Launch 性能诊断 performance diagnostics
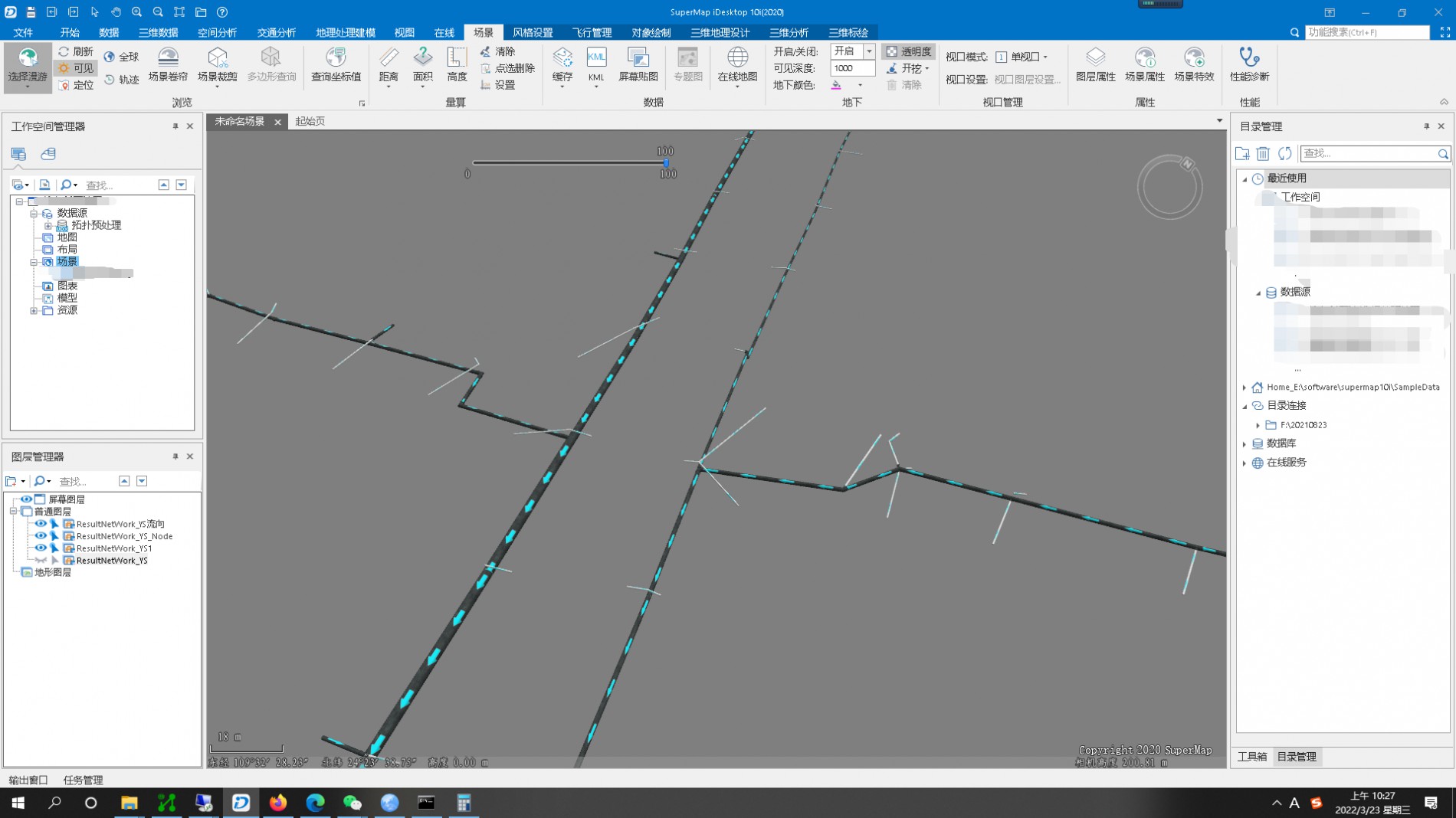The width and height of the screenshot is (1456, 818). [x=1249, y=64]
